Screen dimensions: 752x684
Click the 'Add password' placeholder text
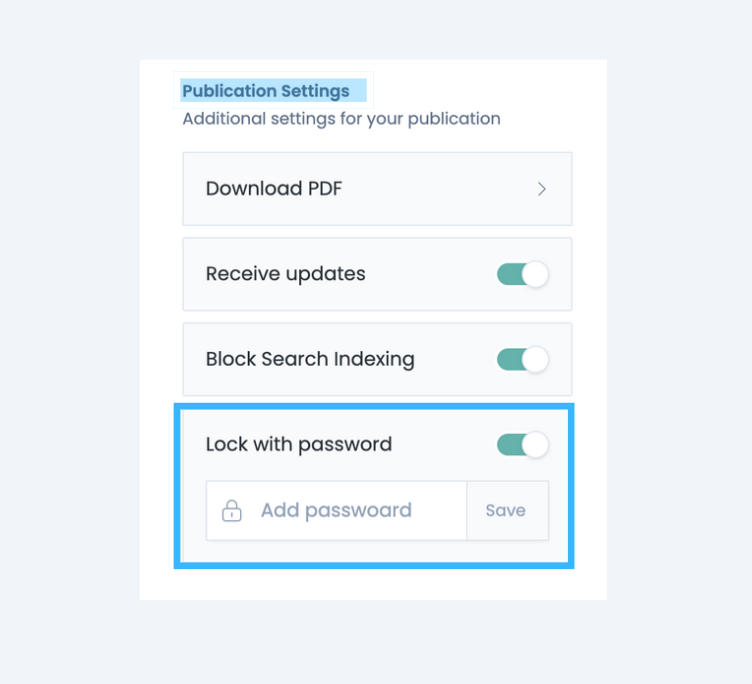[x=336, y=510]
